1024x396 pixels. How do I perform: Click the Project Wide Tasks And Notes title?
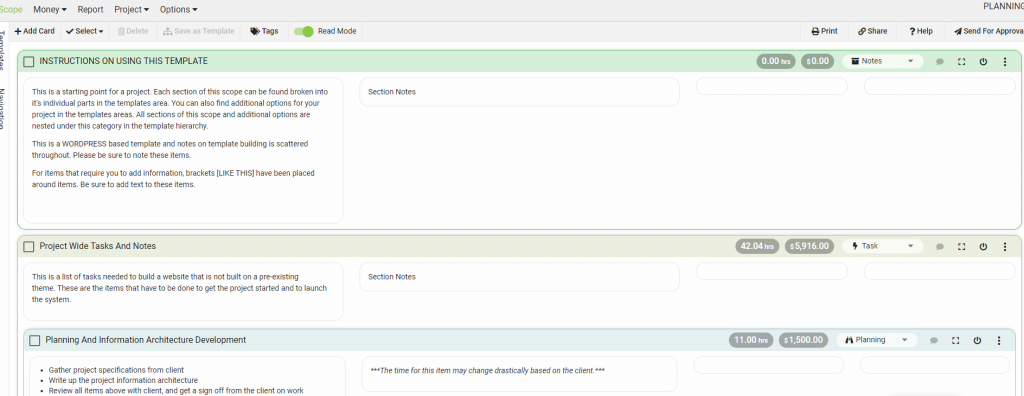pos(97,246)
